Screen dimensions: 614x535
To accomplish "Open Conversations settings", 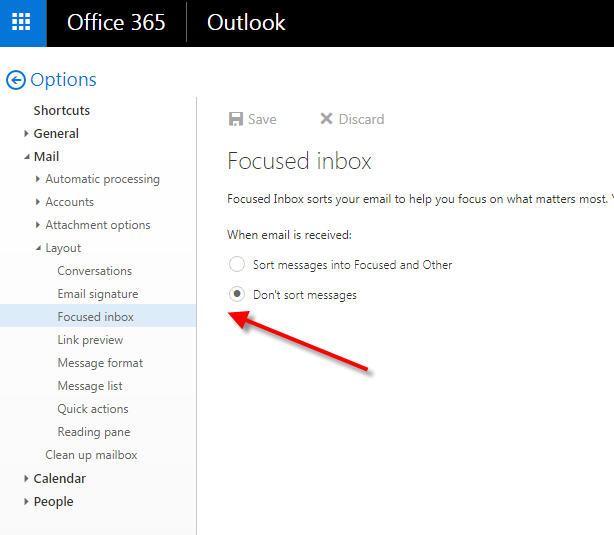I will pos(94,271).
